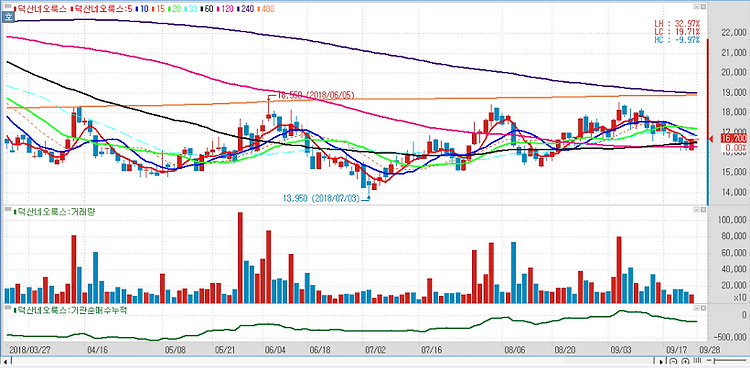
Task: Select the 480-day moving average legend
Action: pyautogui.click(x=266, y=9)
